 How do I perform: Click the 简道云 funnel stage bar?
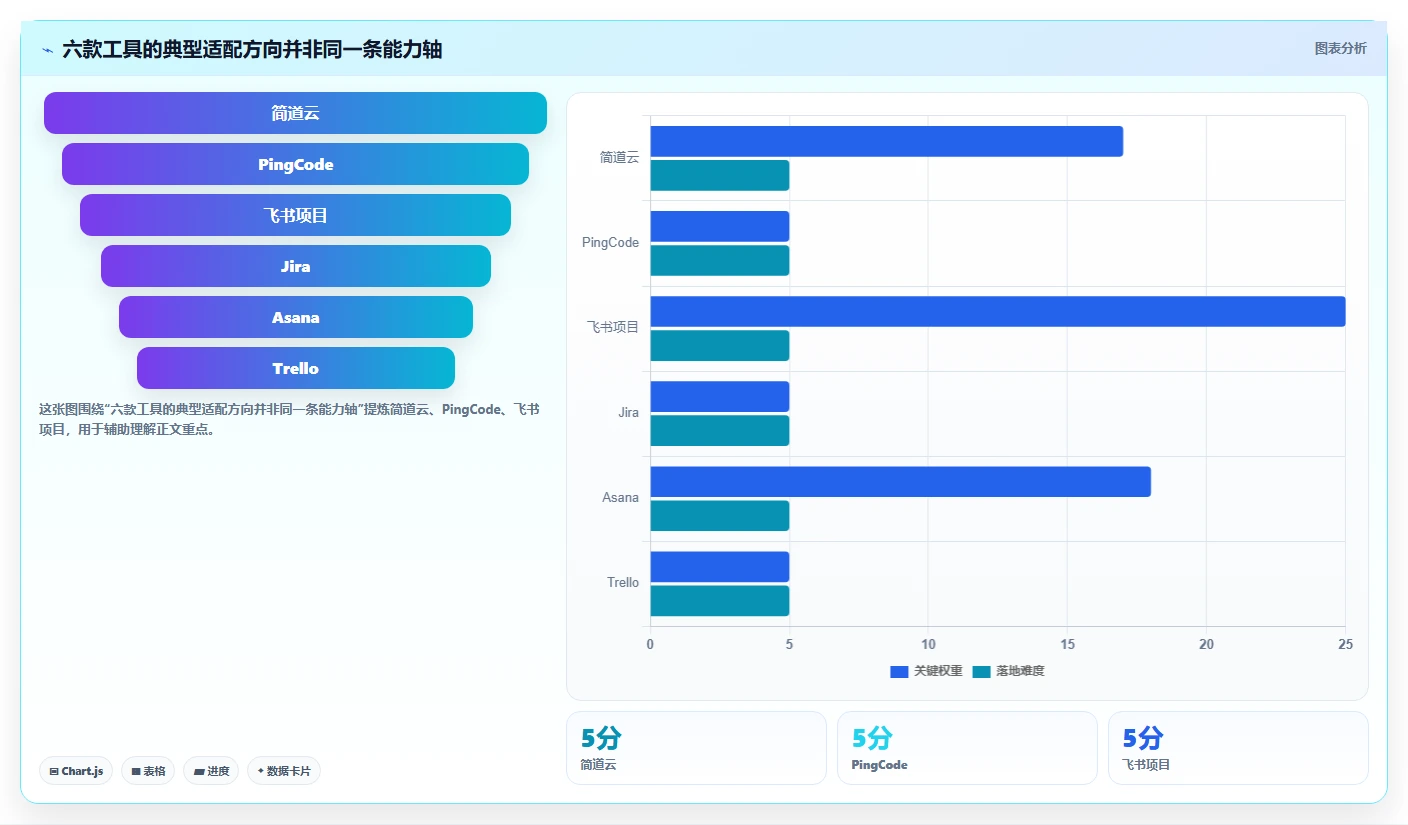point(295,113)
